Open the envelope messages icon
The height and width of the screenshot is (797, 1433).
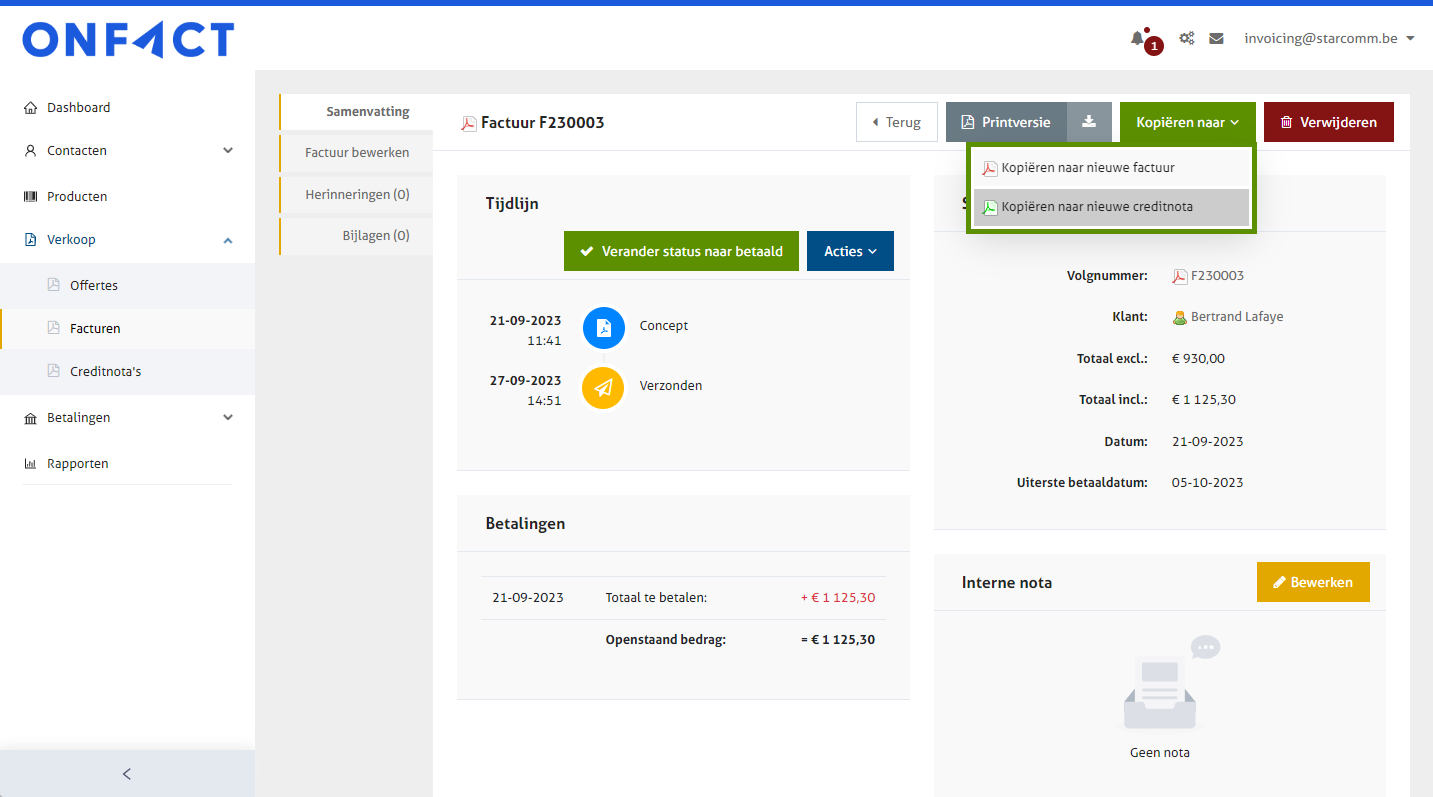1216,39
